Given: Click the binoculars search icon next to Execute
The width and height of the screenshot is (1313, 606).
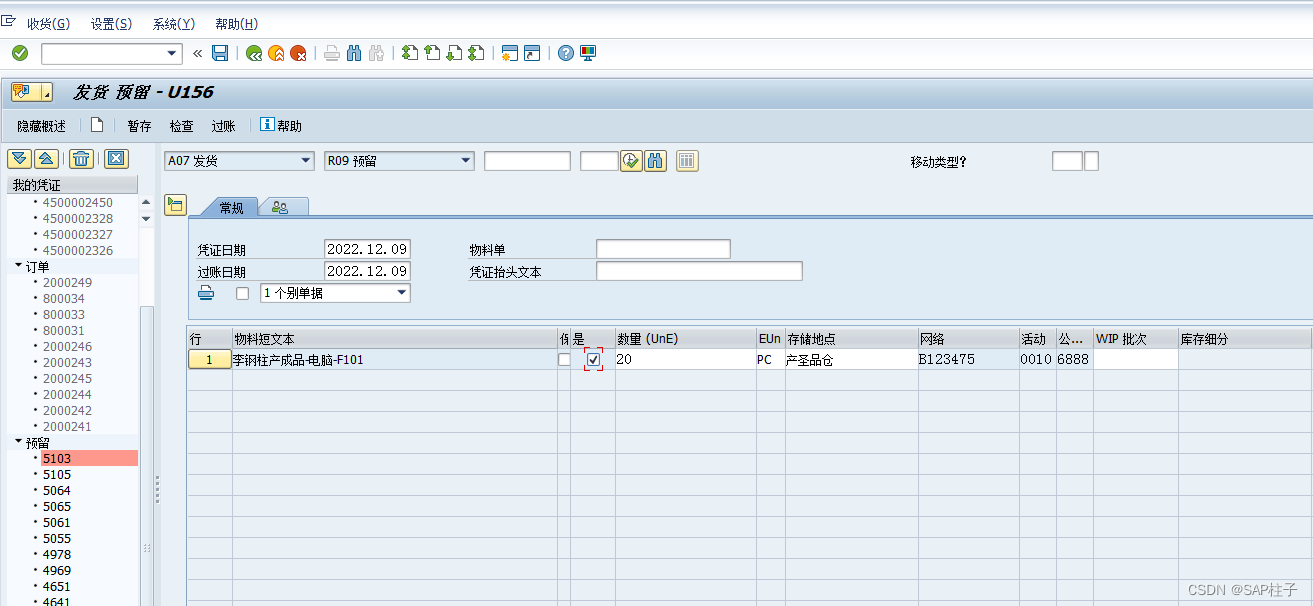Looking at the screenshot, I should (655, 161).
